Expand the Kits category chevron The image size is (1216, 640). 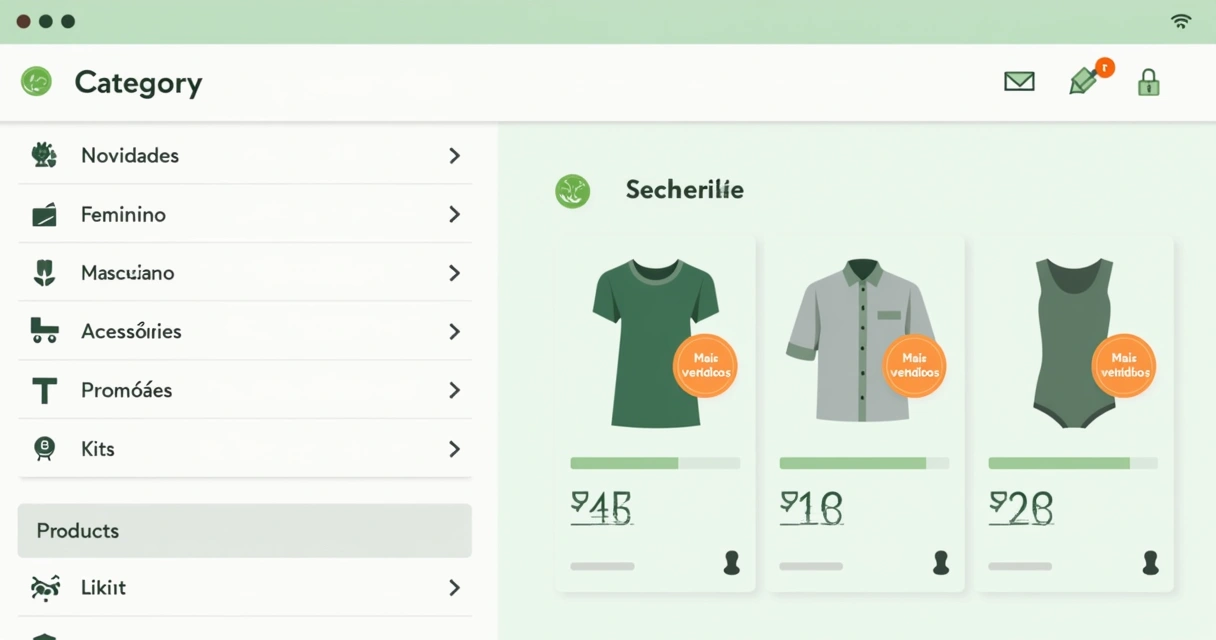click(454, 449)
